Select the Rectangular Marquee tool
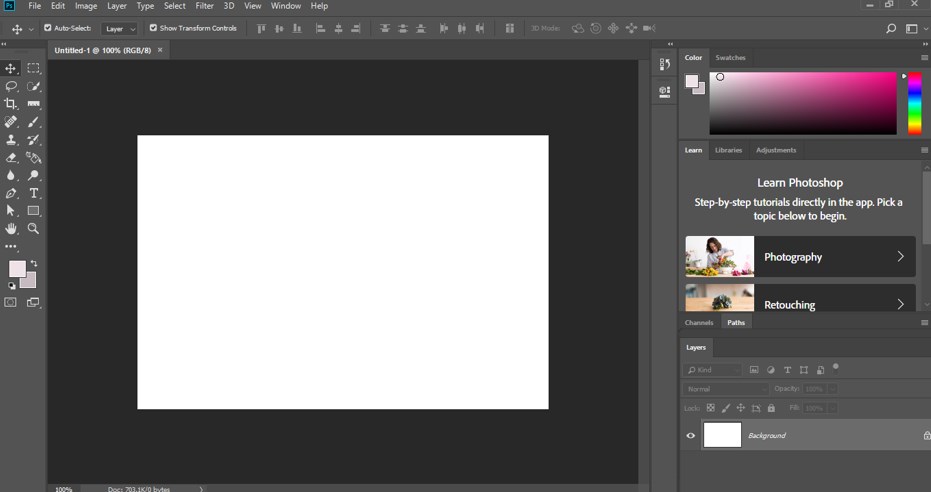 click(34, 68)
